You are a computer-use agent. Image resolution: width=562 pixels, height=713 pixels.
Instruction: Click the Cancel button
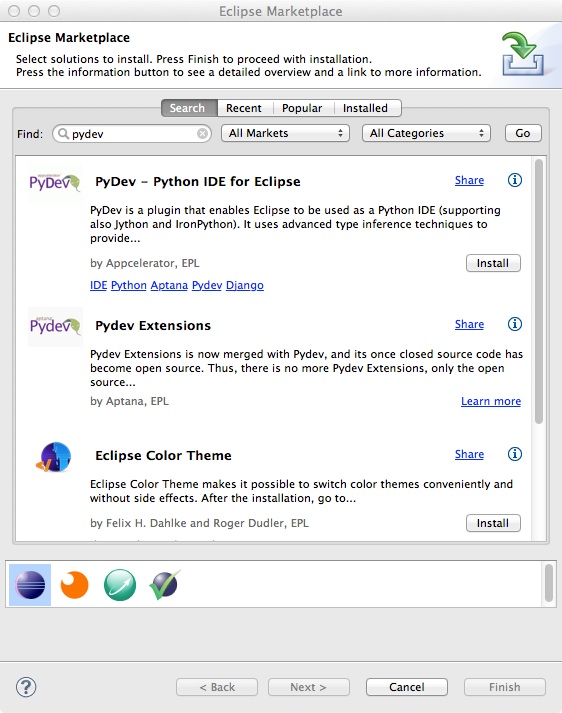point(406,687)
